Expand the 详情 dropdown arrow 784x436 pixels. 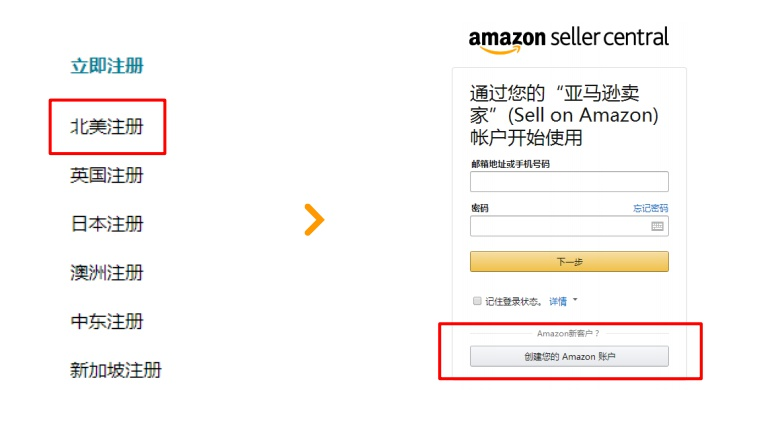575,300
